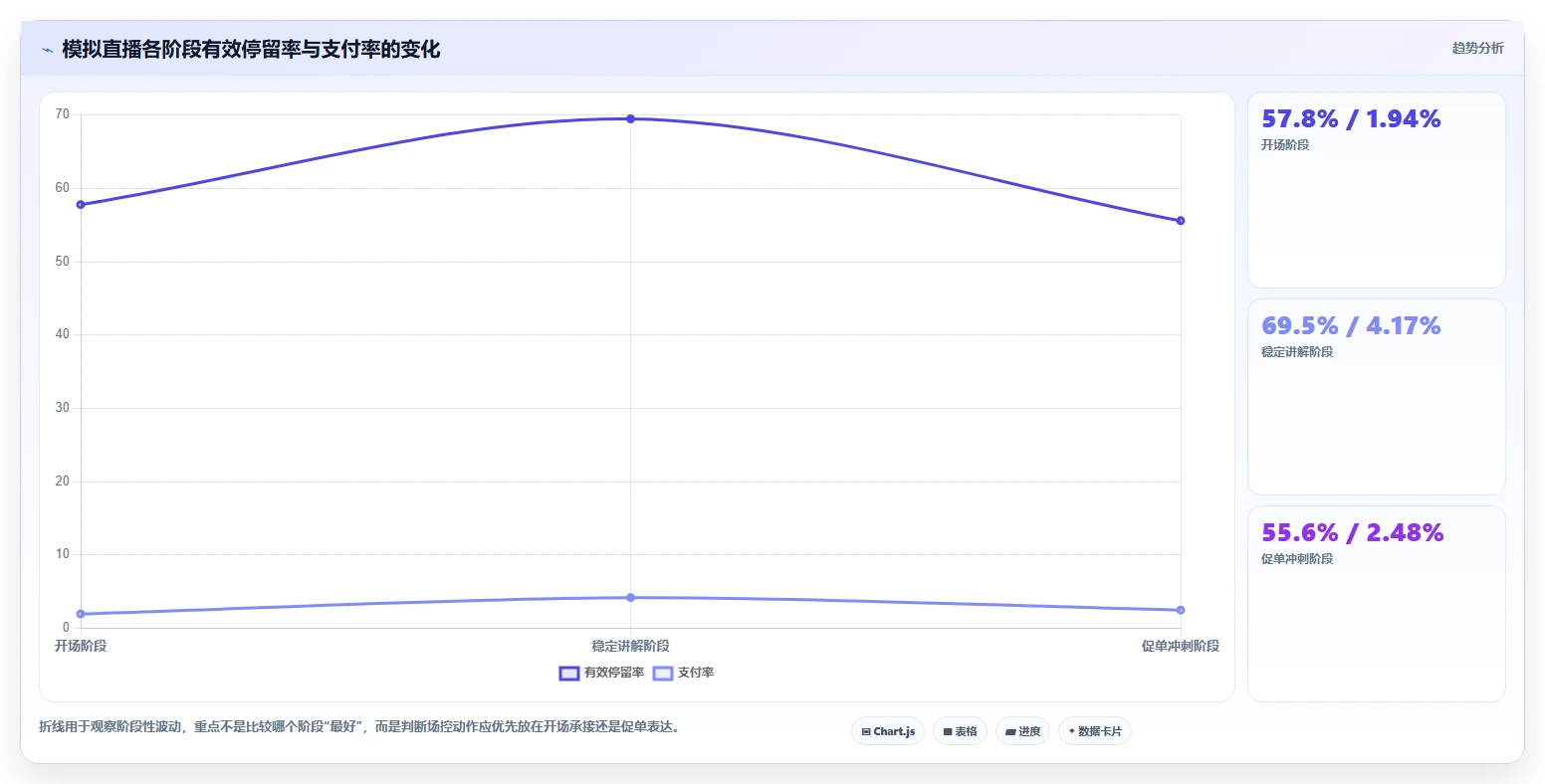Click the y-axis value 20
1545x784 pixels.
(63, 482)
